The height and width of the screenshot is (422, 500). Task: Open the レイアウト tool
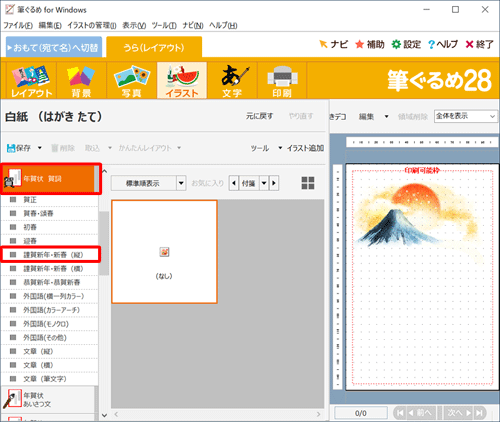click(x=32, y=81)
